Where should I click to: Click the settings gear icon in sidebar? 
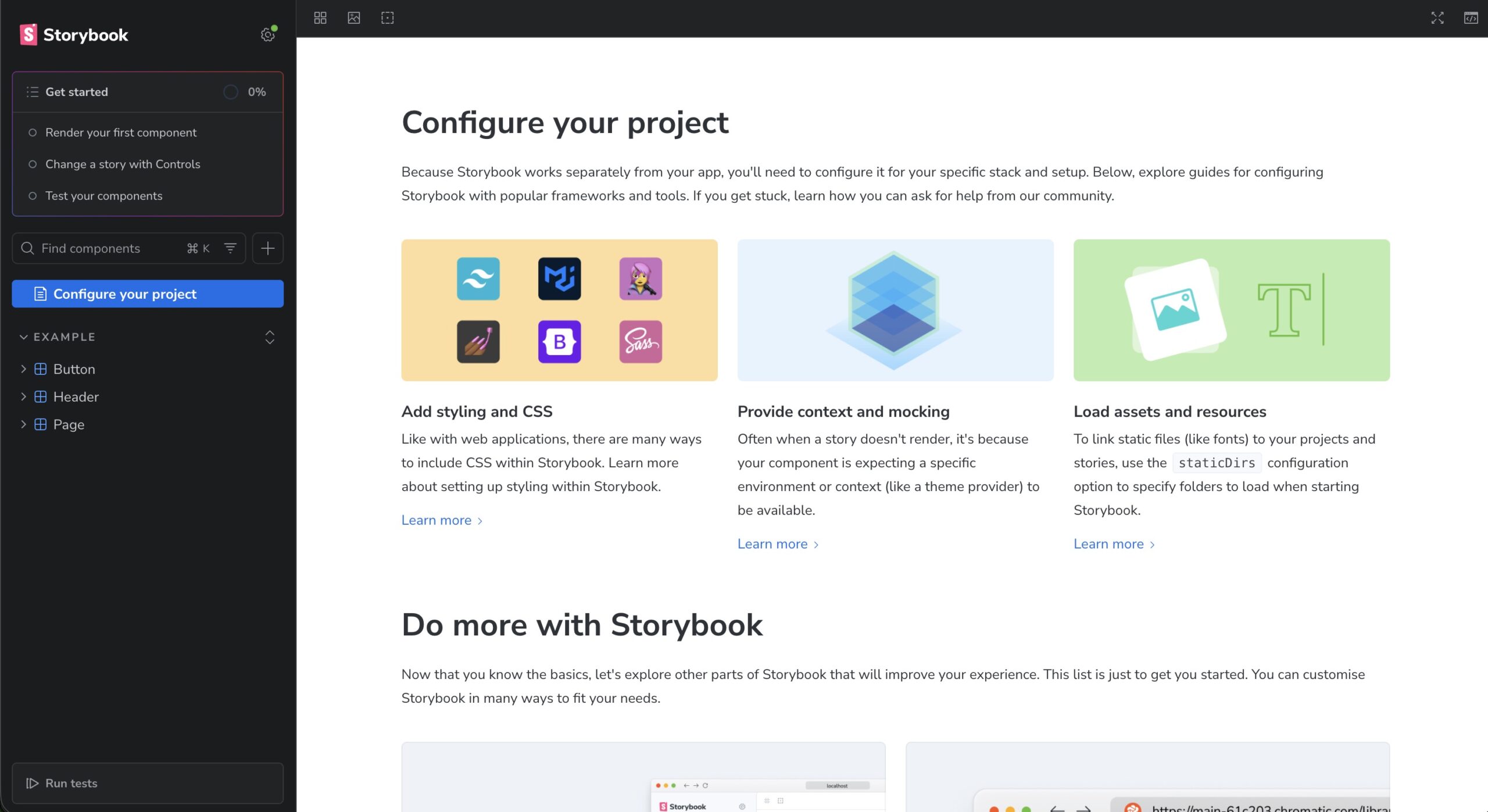tap(267, 35)
